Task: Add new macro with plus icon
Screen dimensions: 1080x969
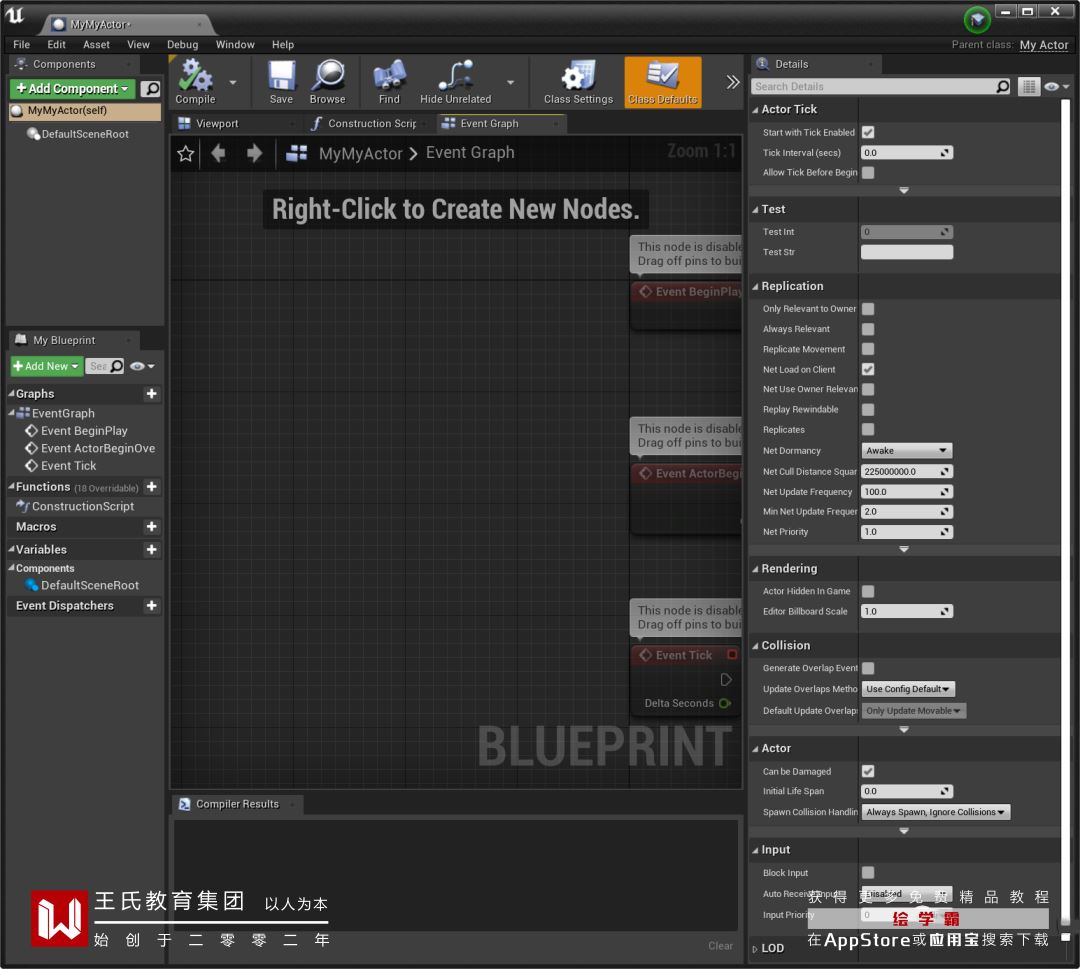Action: point(152,526)
